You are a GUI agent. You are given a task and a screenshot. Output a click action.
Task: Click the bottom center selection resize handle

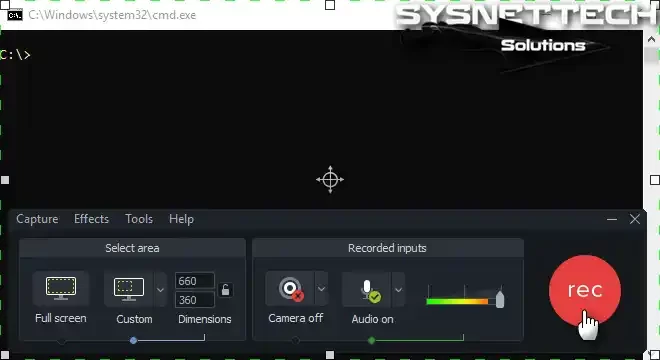pyautogui.click(x=330, y=355)
